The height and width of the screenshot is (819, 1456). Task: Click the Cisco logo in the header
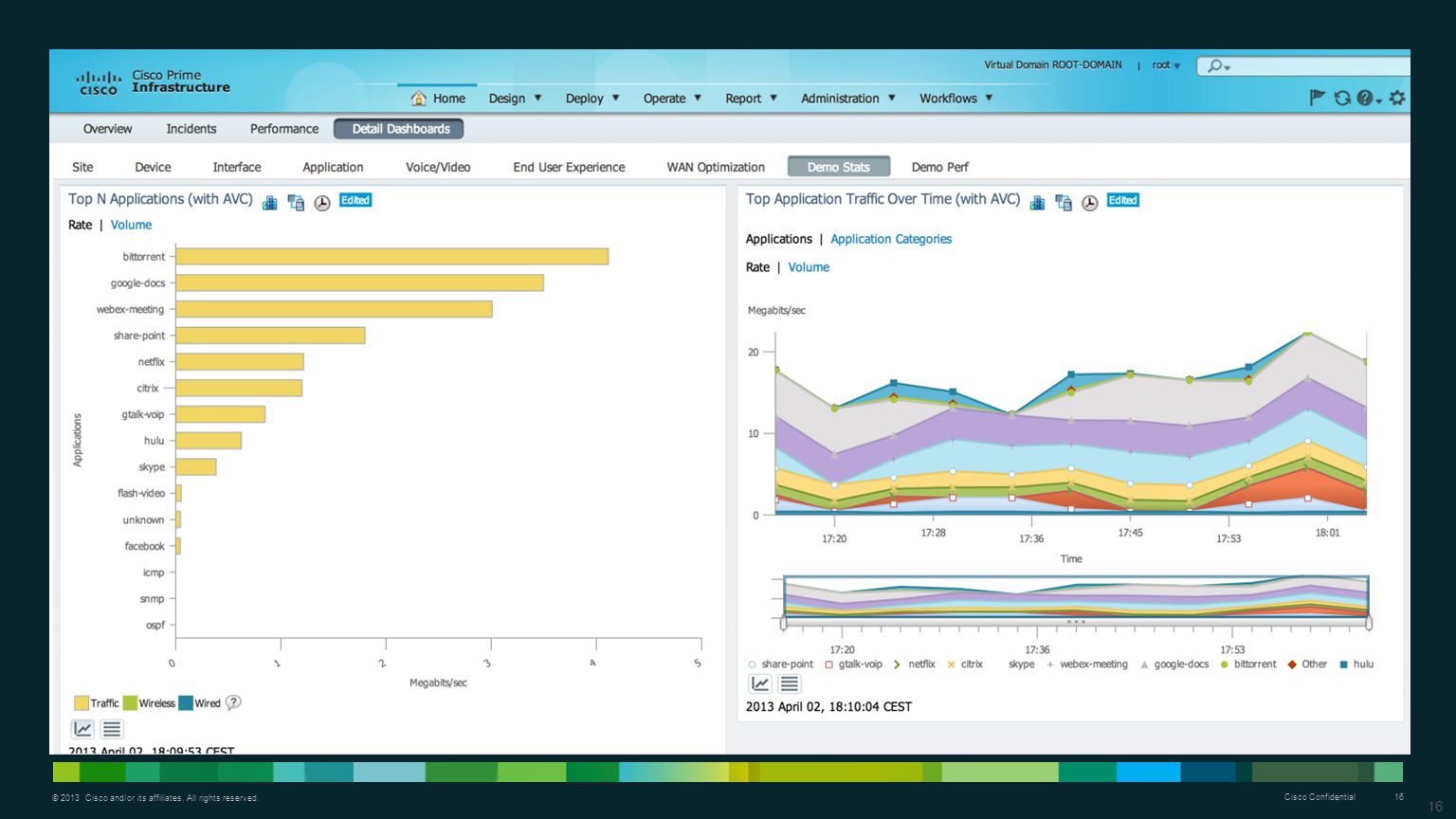point(99,82)
